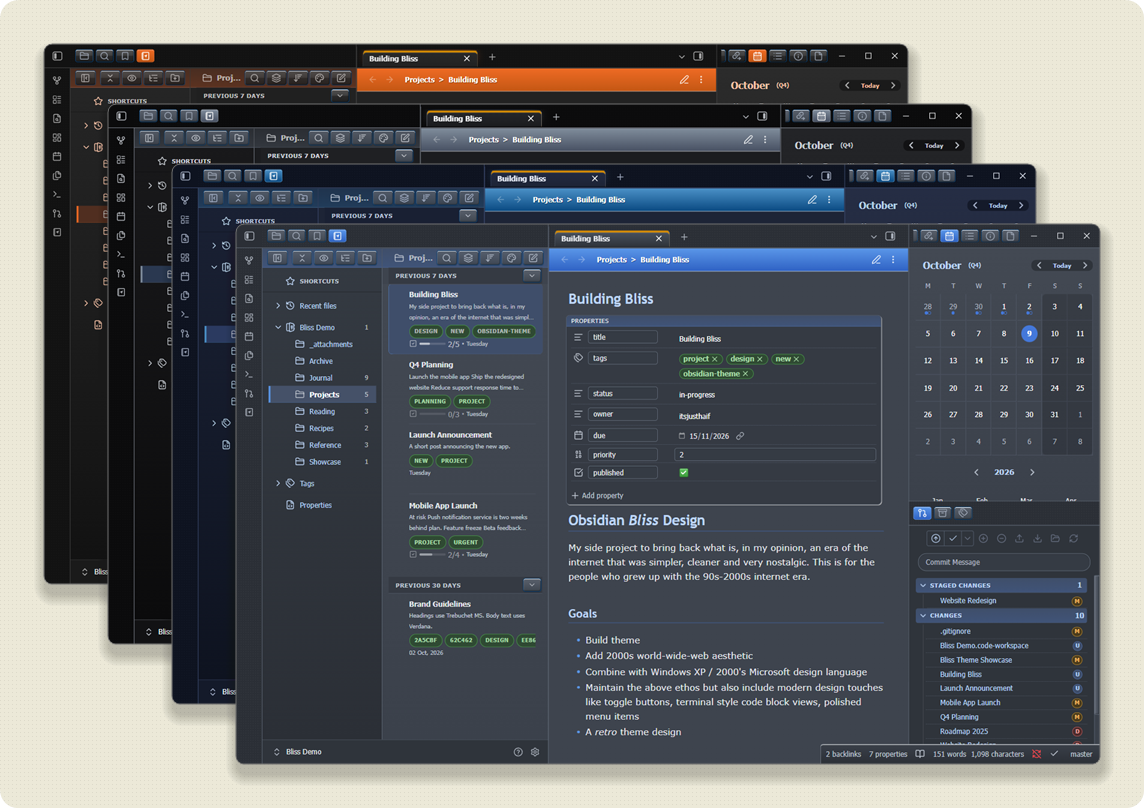Image resolution: width=1144 pixels, height=808 pixels.
Task: Expand Recent files in navigation tree
Action: pyautogui.click(x=278, y=306)
